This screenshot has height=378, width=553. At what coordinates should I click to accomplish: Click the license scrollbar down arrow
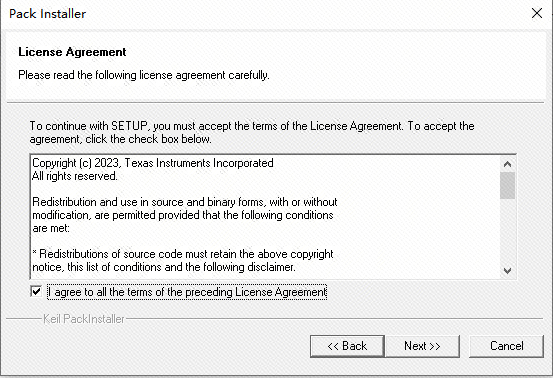tap(508, 271)
